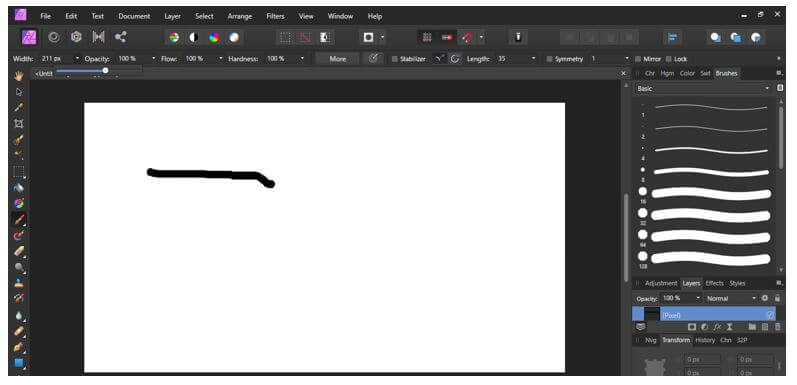797x385 pixels.
Task: Click the Select All marquee icon
Action: pos(286,37)
